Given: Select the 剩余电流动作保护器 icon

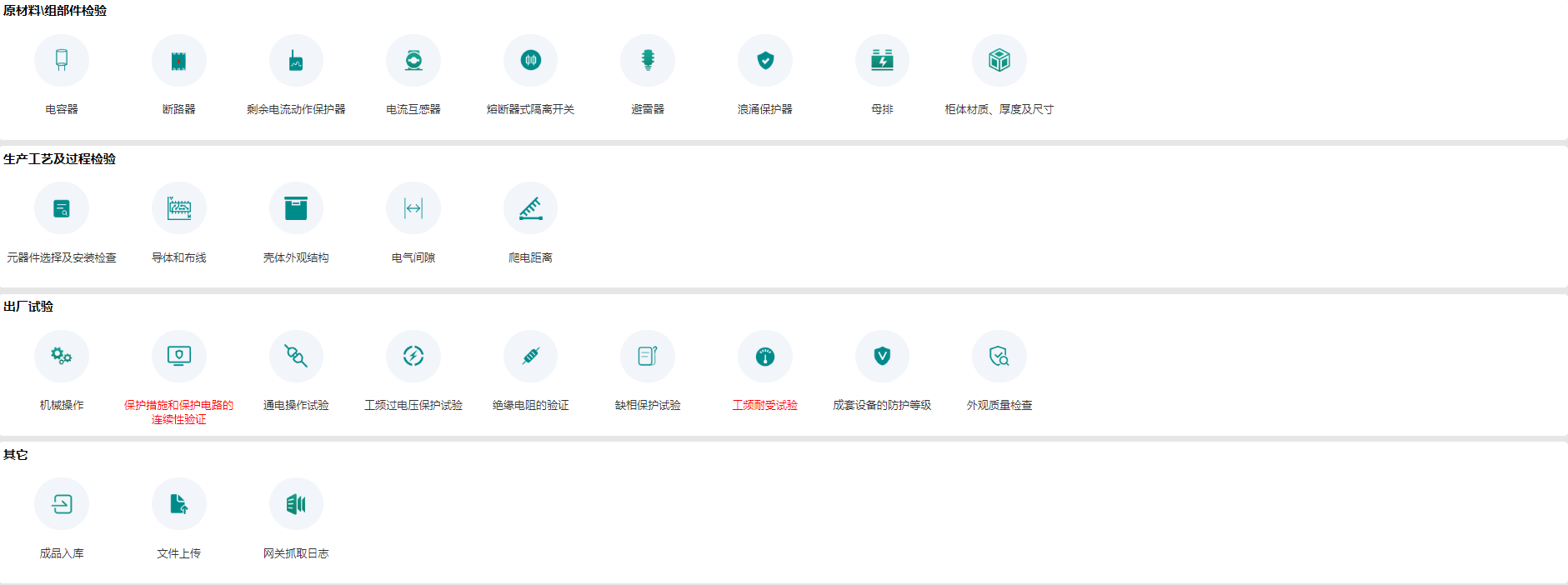Looking at the screenshot, I should click(x=296, y=61).
